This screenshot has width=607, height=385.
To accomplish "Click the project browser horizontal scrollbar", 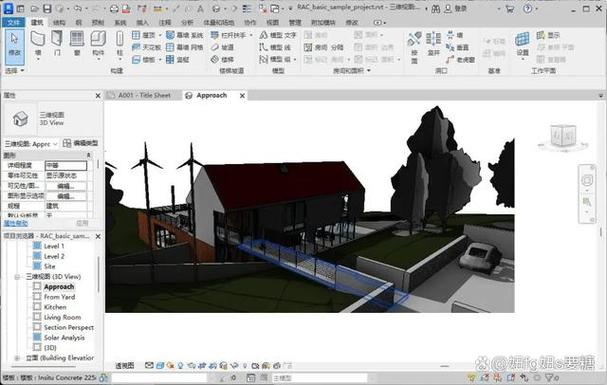I will point(43,367).
